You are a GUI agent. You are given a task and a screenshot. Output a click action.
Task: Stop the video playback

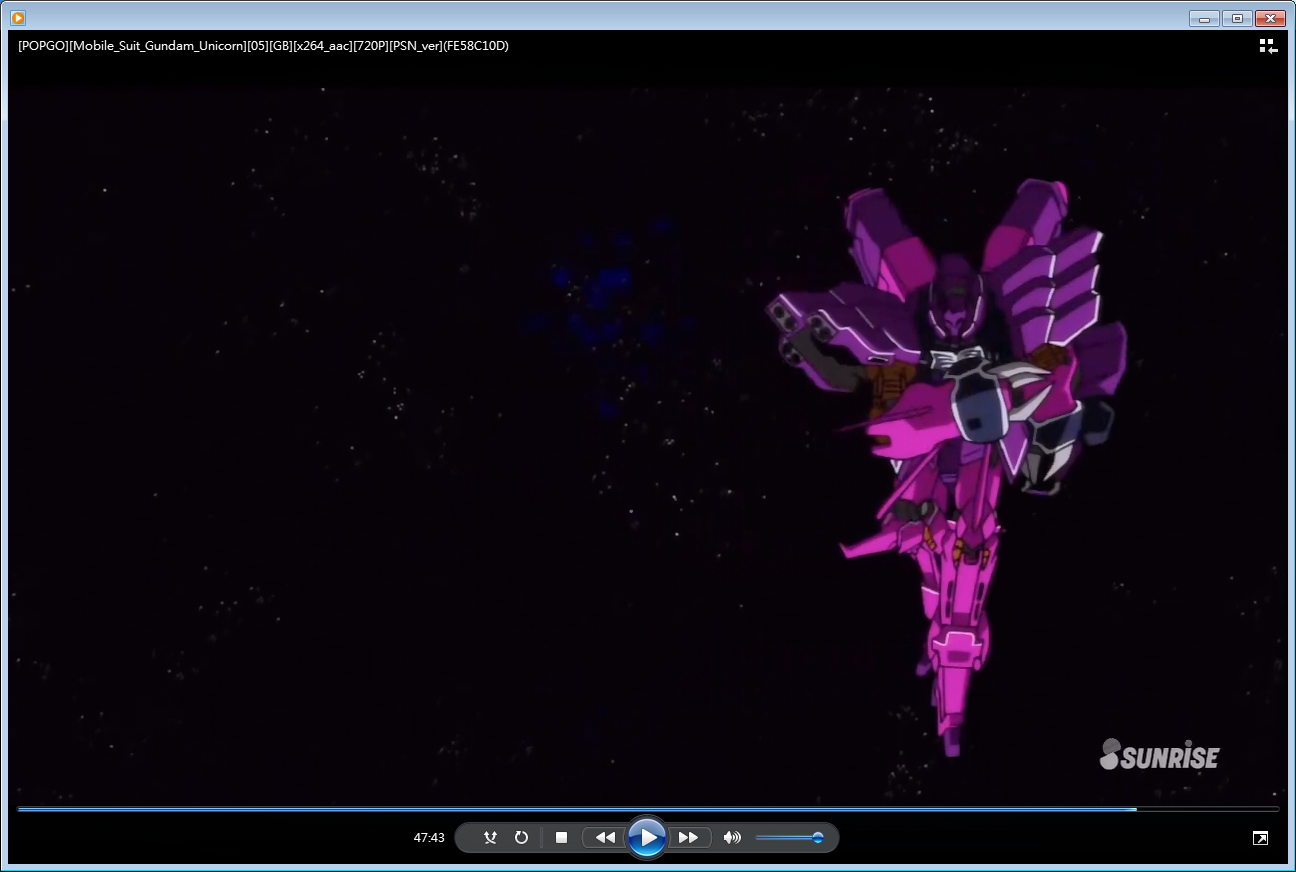tap(561, 838)
